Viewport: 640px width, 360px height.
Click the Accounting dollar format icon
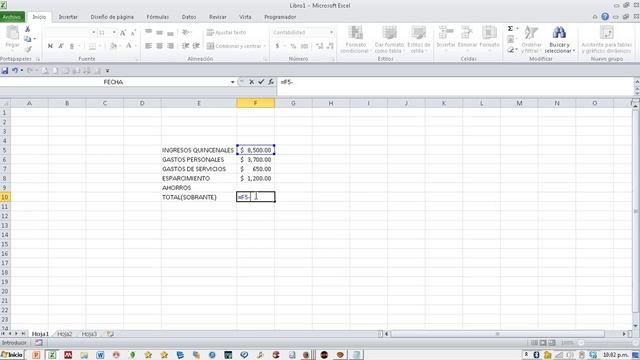pyautogui.click(x=277, y=46)
